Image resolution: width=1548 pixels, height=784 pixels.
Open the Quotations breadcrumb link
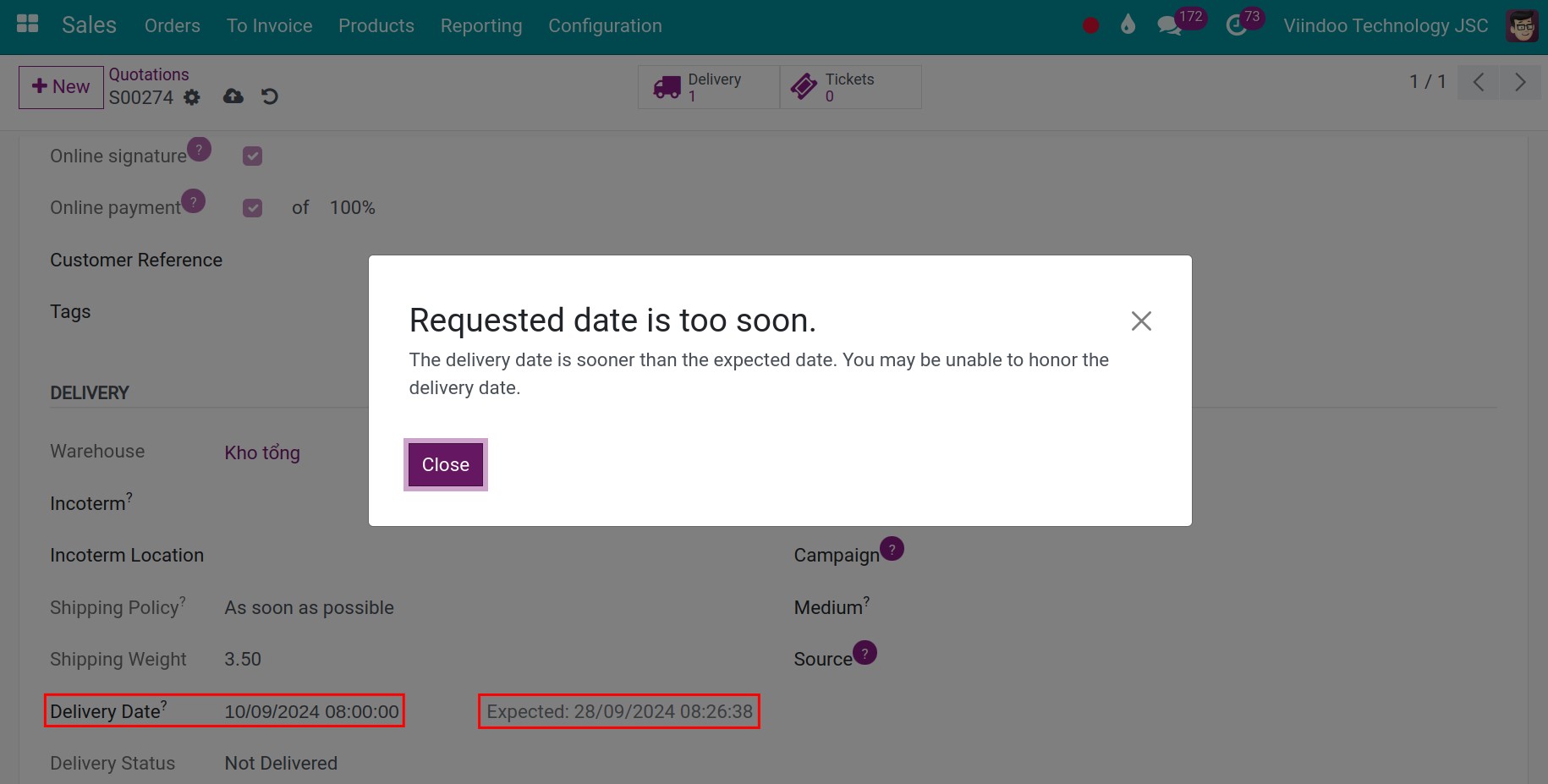(149, 74)
